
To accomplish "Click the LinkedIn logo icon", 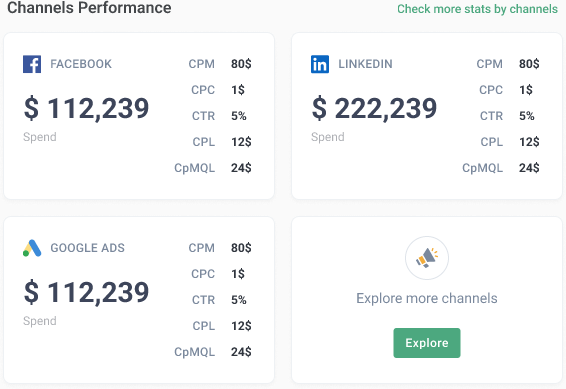I will point(320,64).
